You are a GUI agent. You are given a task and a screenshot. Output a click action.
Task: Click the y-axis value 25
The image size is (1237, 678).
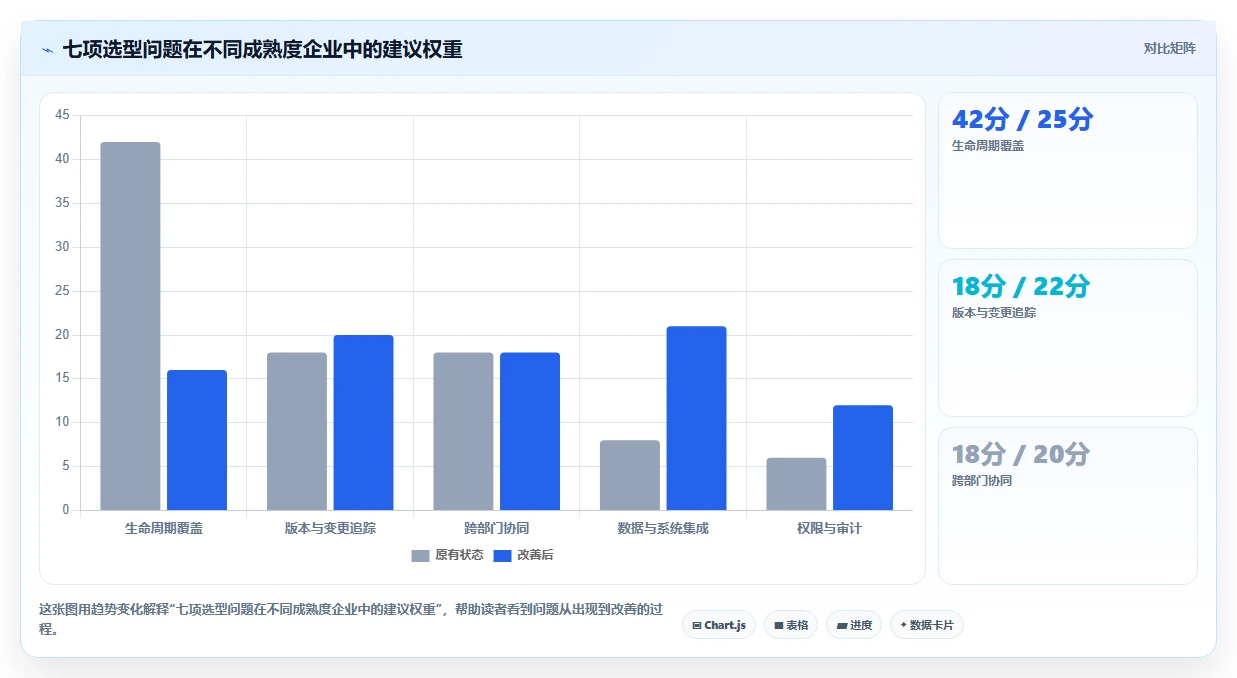62,291
